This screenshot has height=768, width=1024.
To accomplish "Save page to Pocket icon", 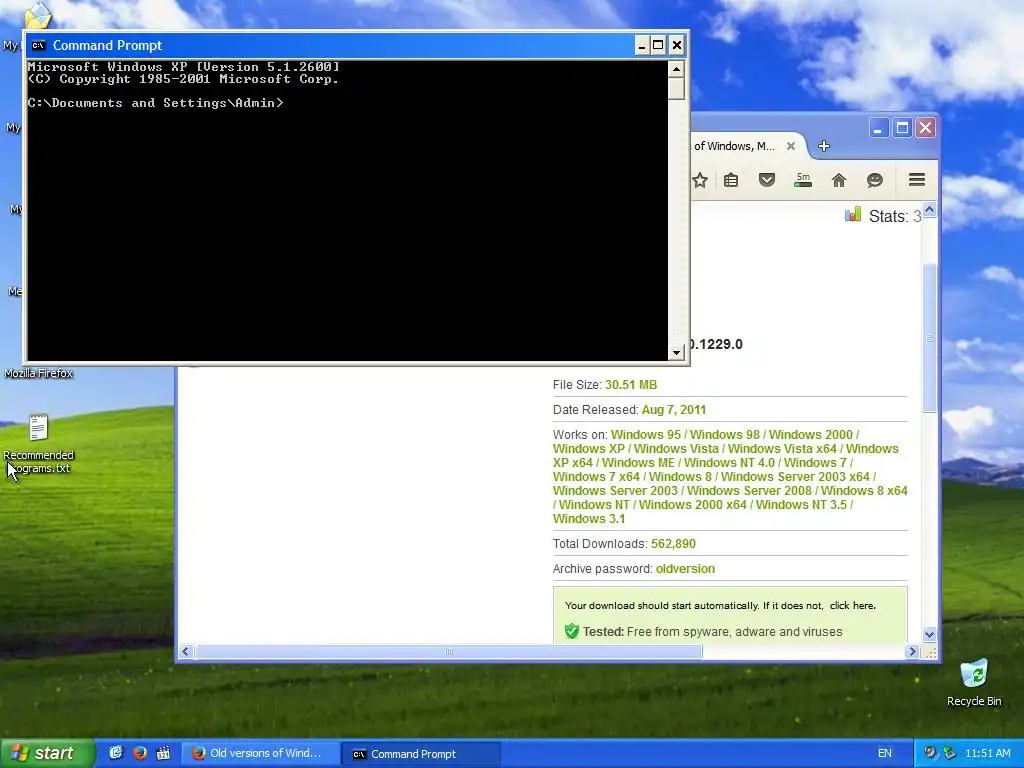I will [x=767, y=180].
